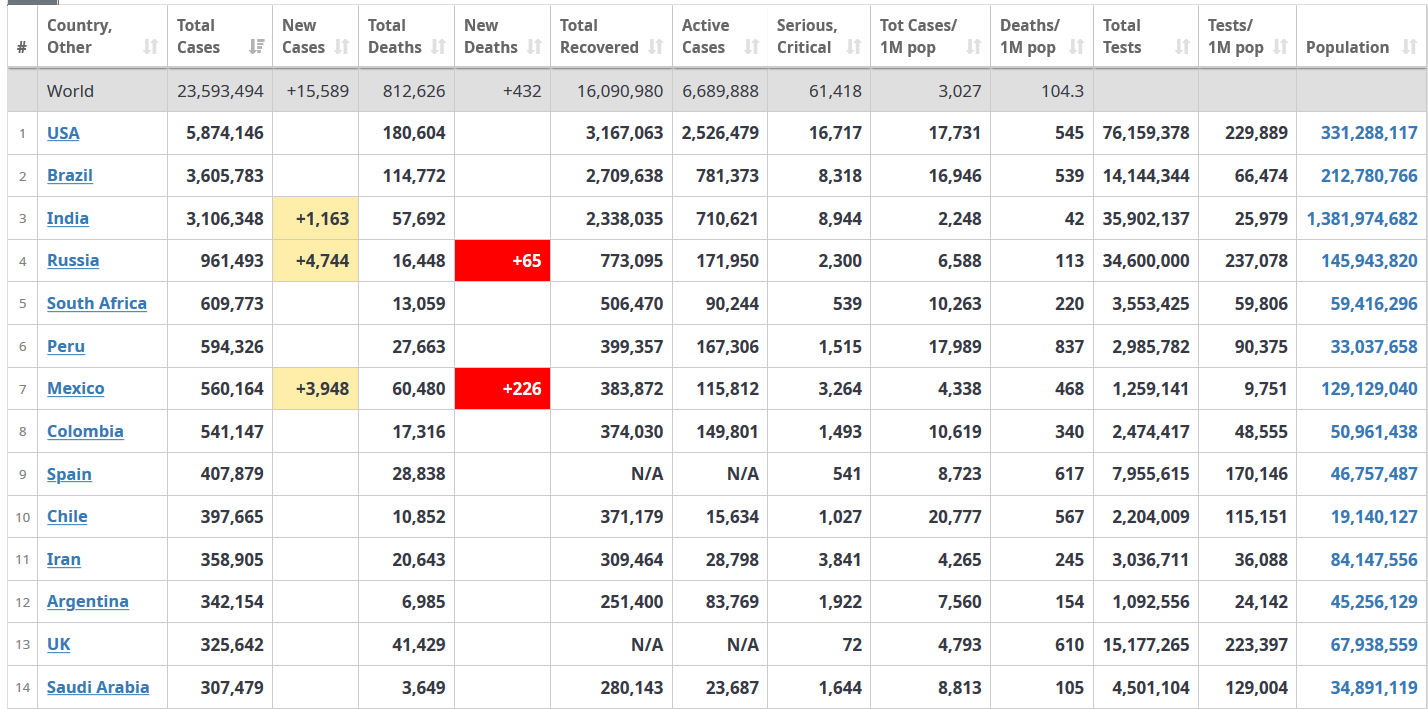Open the Argentina country link
1428x709 pixels.
pyautogui.click(x=88, y=601)
